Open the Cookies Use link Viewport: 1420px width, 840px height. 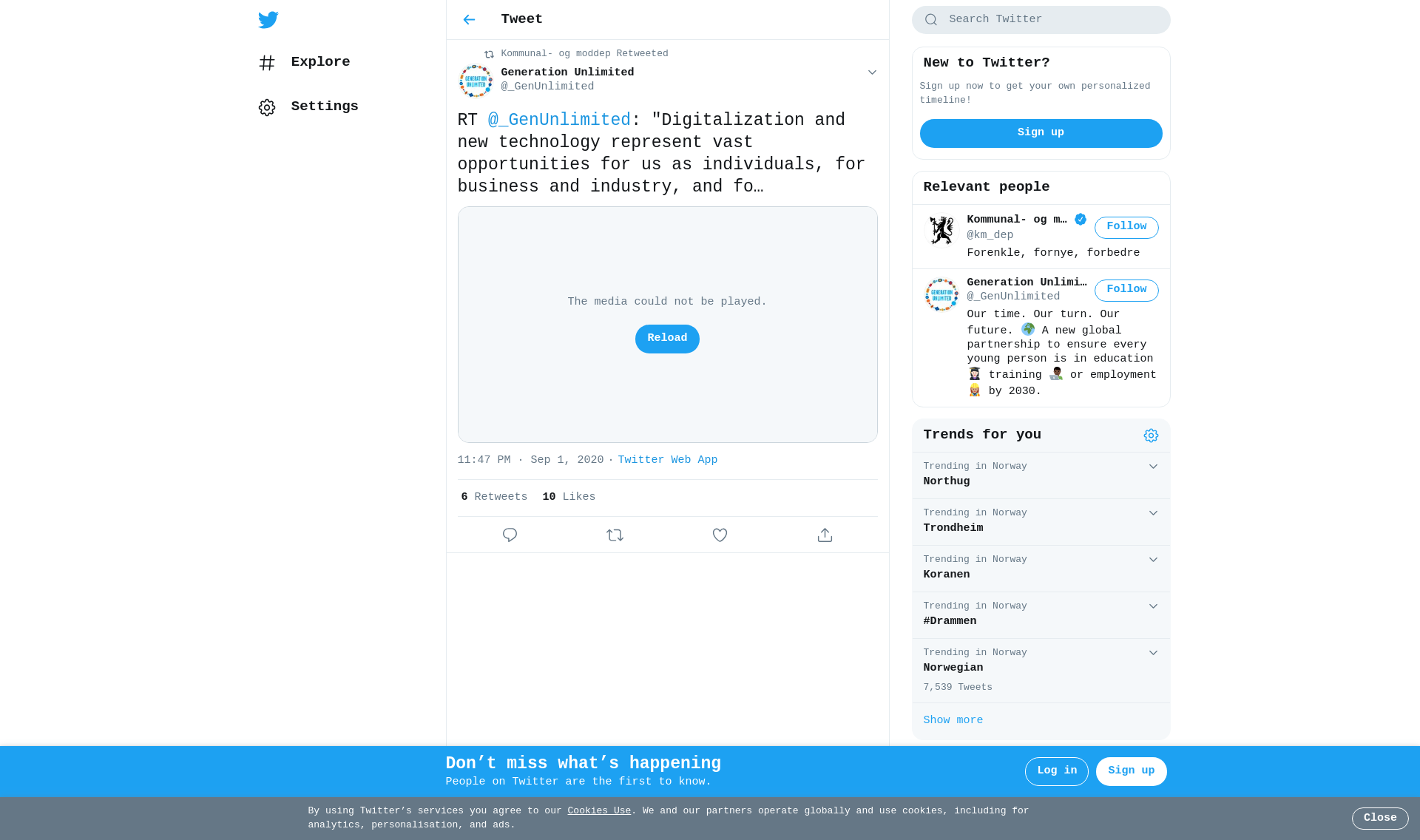pos(599,811)
